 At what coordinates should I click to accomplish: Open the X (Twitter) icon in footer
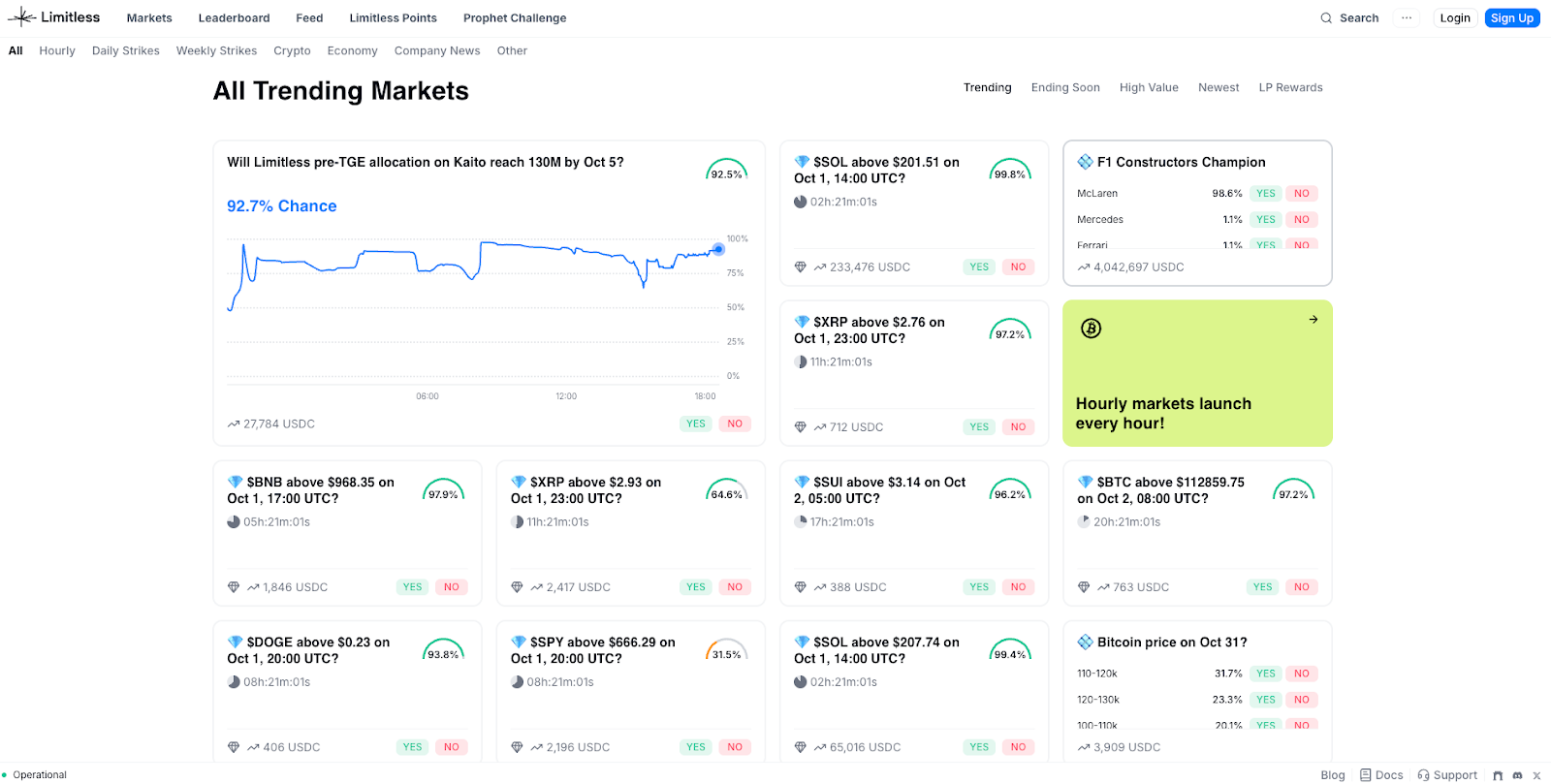click(x=1536, y=775)
